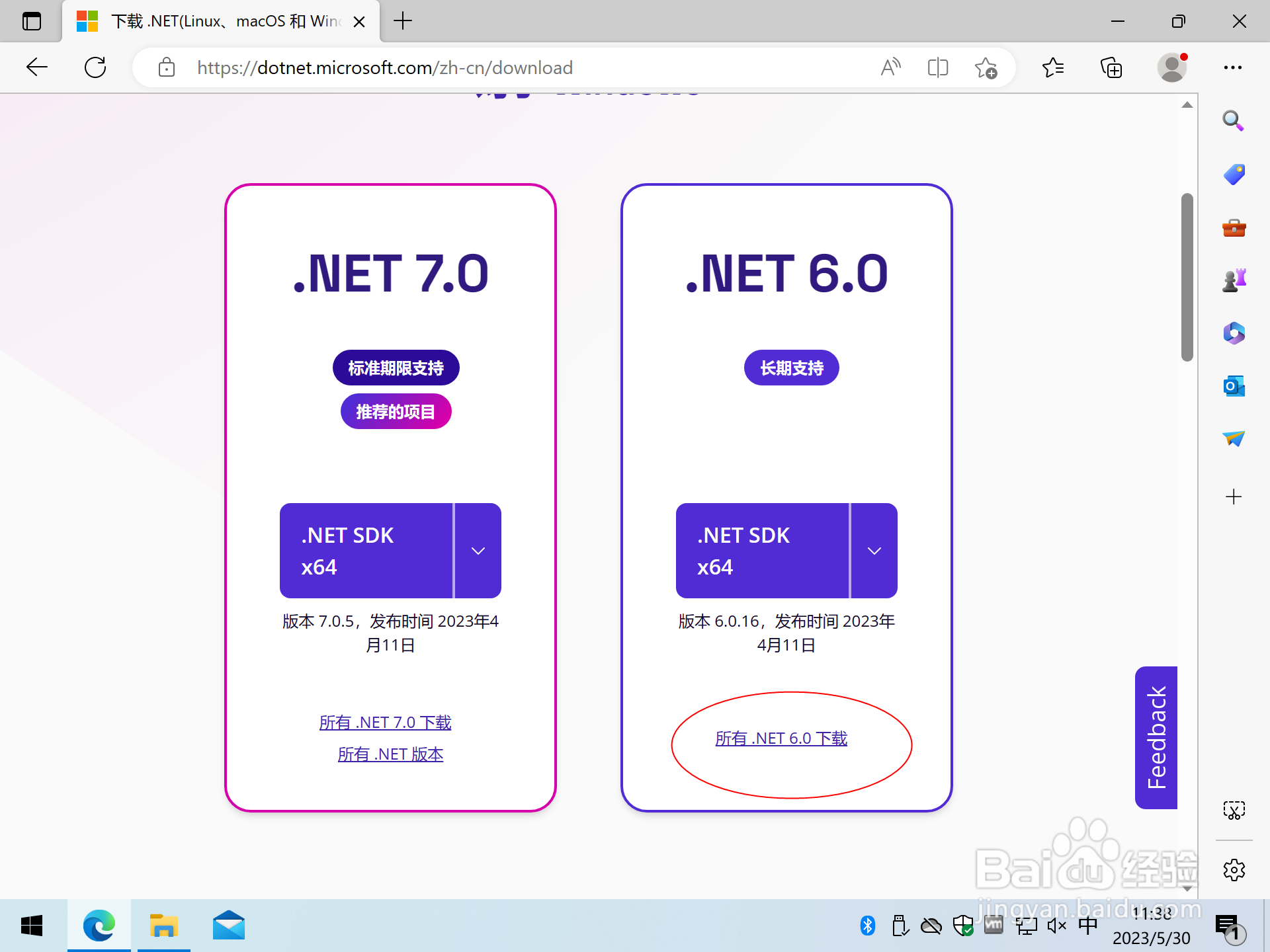1270x952 pixels.
Task: Click the .NET 6.0 heading
Action: [x=786, y=274]
